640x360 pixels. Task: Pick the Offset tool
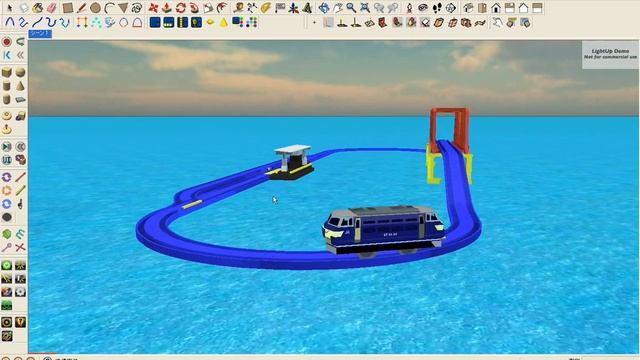click(222, 8)
